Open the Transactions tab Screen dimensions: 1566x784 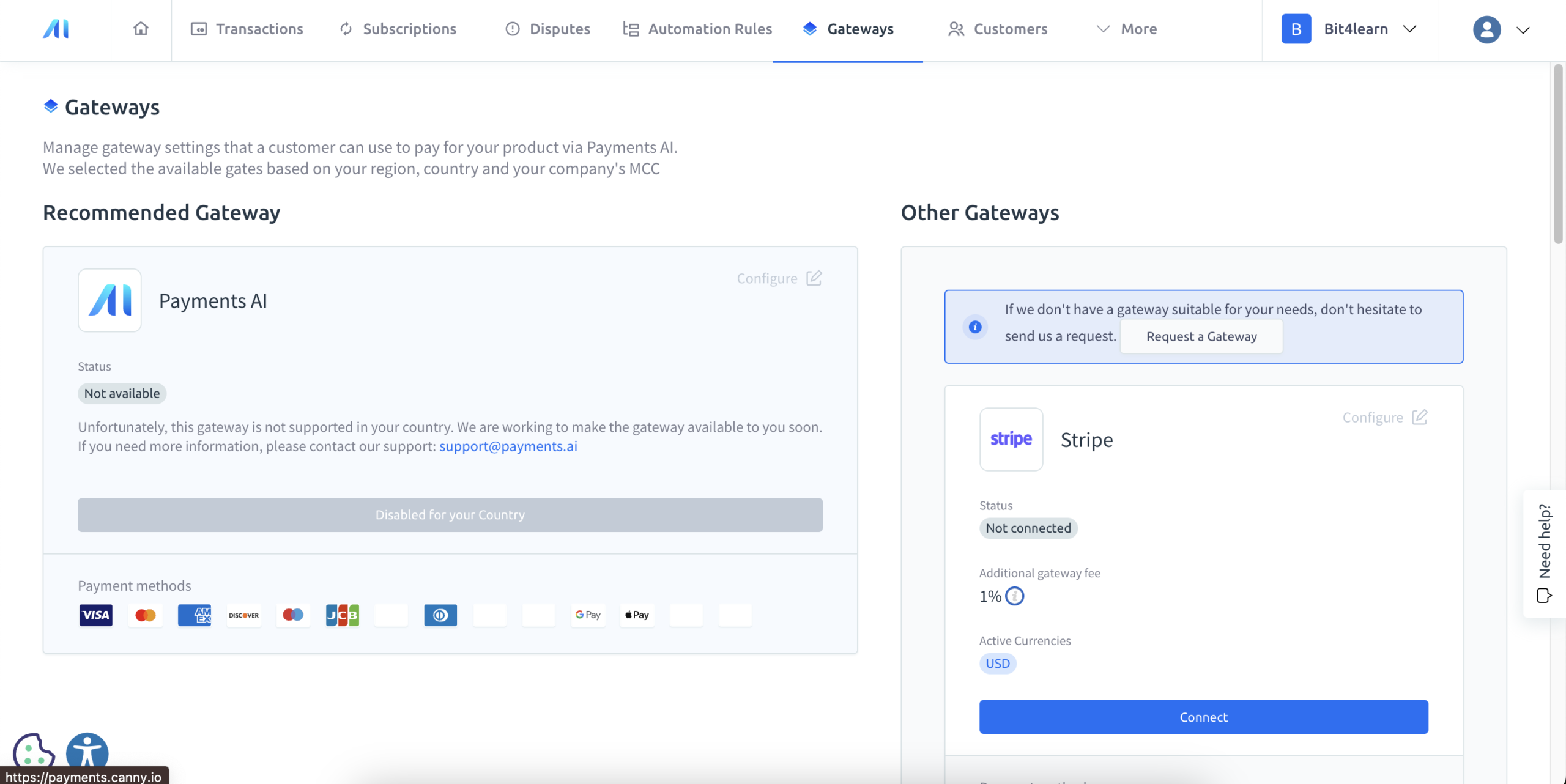[x=247, y=29]
